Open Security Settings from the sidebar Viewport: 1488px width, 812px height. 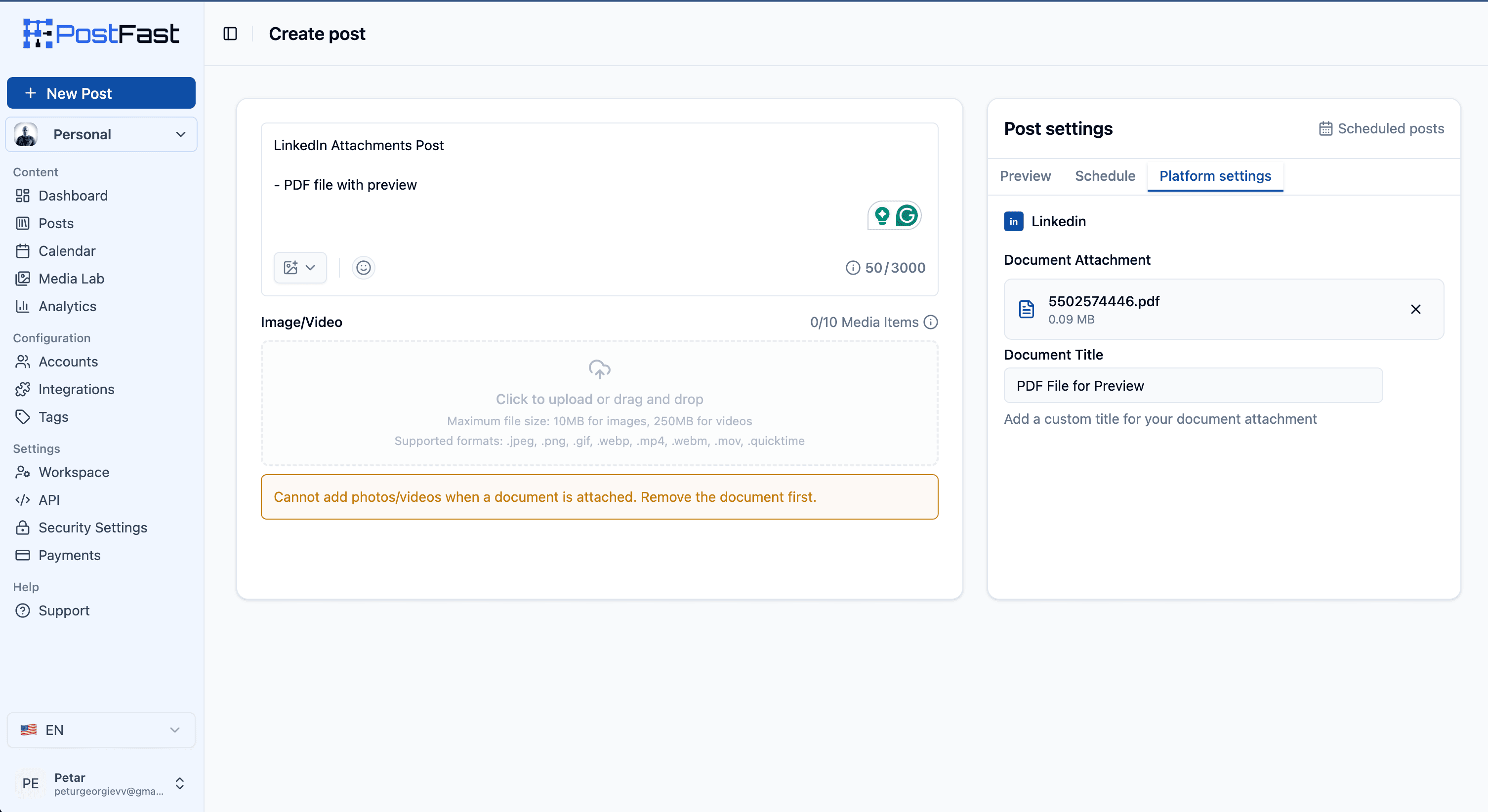(92, 528)
